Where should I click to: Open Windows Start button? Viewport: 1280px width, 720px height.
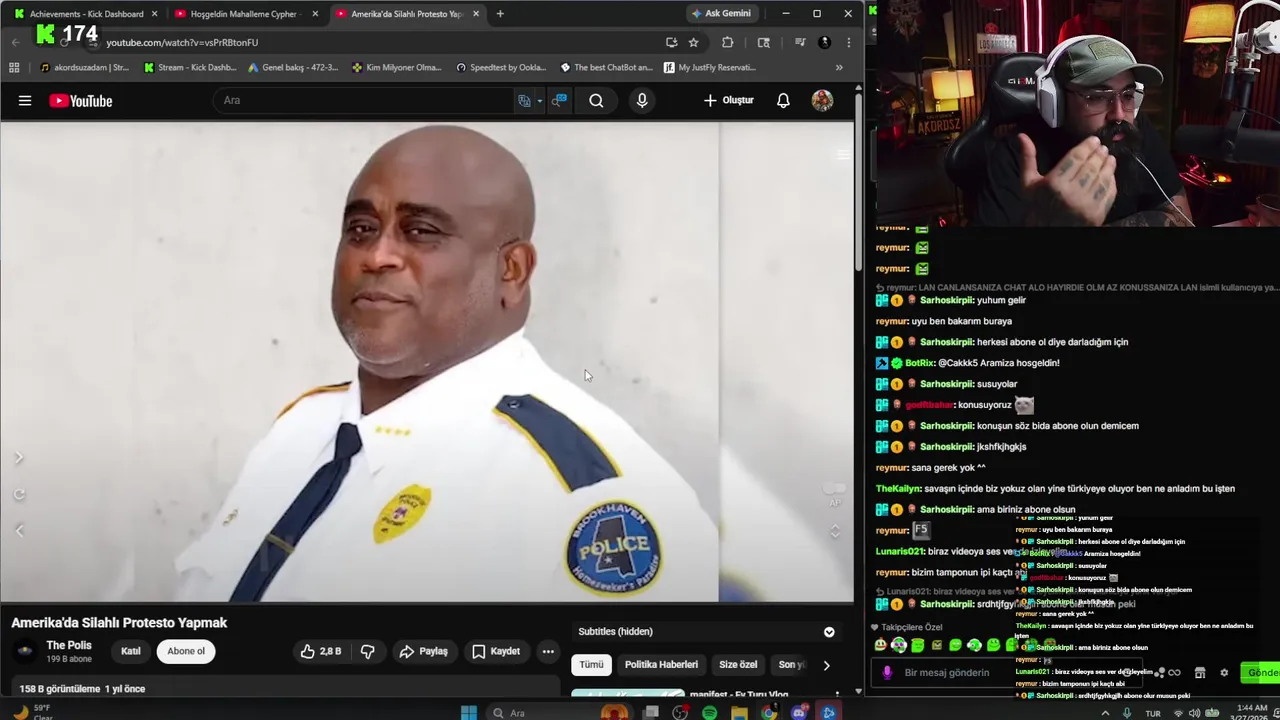click(x=469, y=713)
